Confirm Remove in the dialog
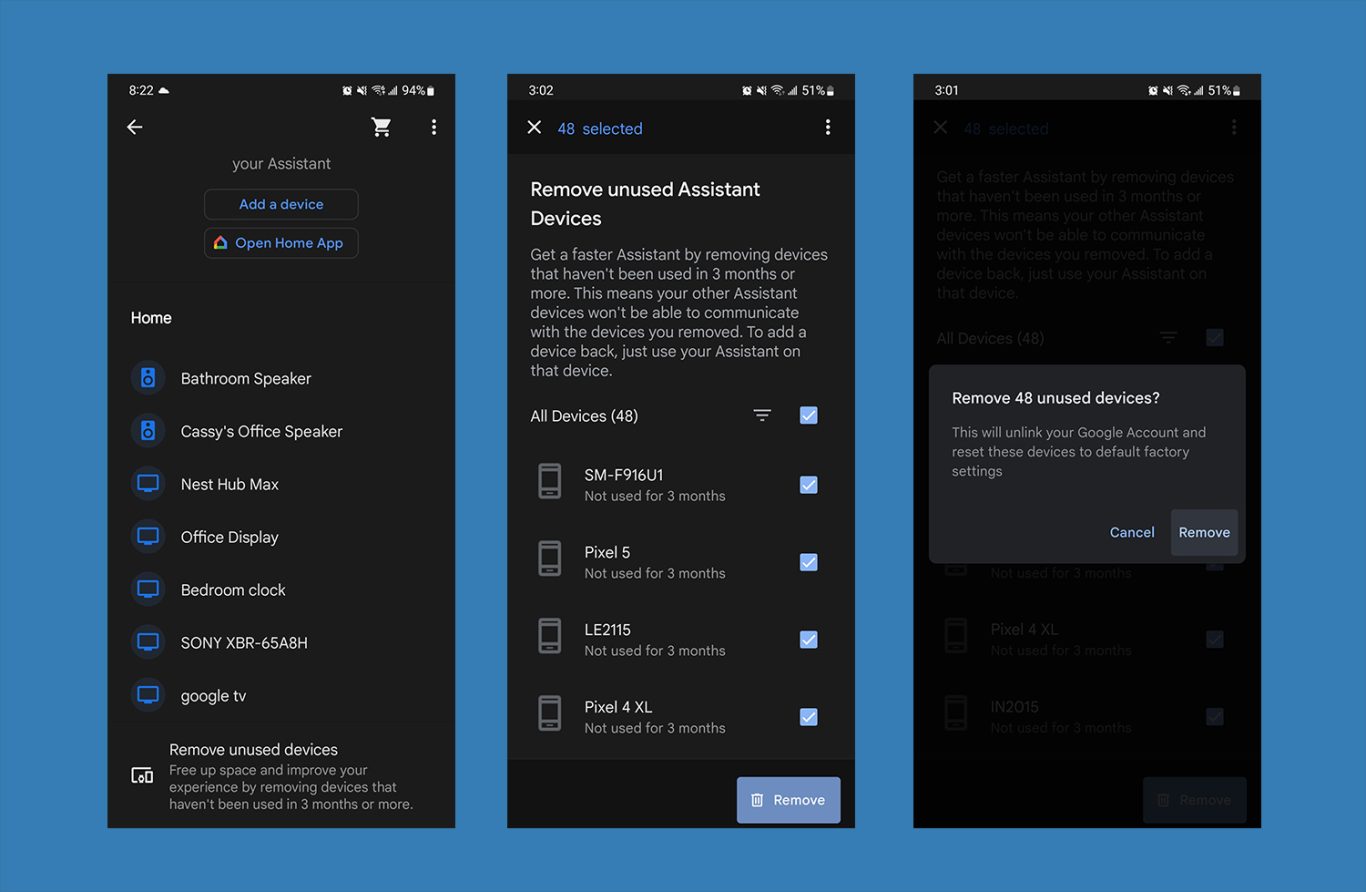The height and width of the screenshot is (892, 1366). 1204,533
